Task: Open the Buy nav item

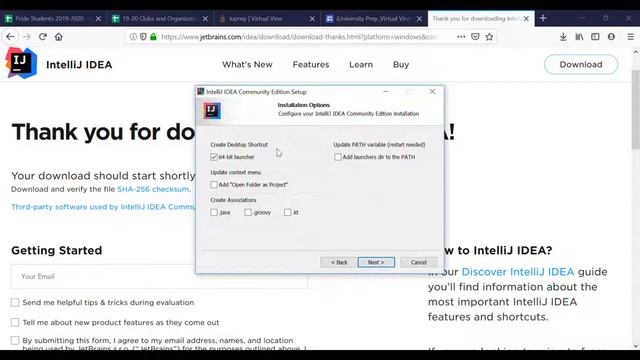Action: [x=401, y=64]
